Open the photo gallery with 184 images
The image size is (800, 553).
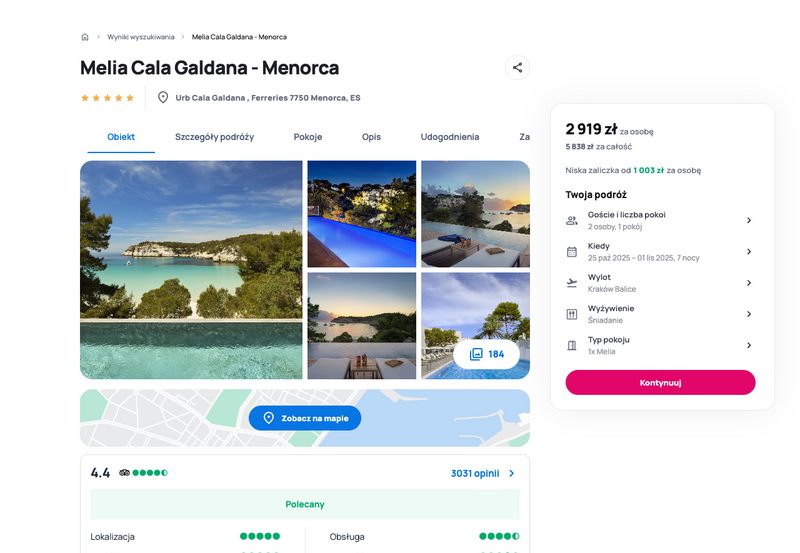click(486, 354)
